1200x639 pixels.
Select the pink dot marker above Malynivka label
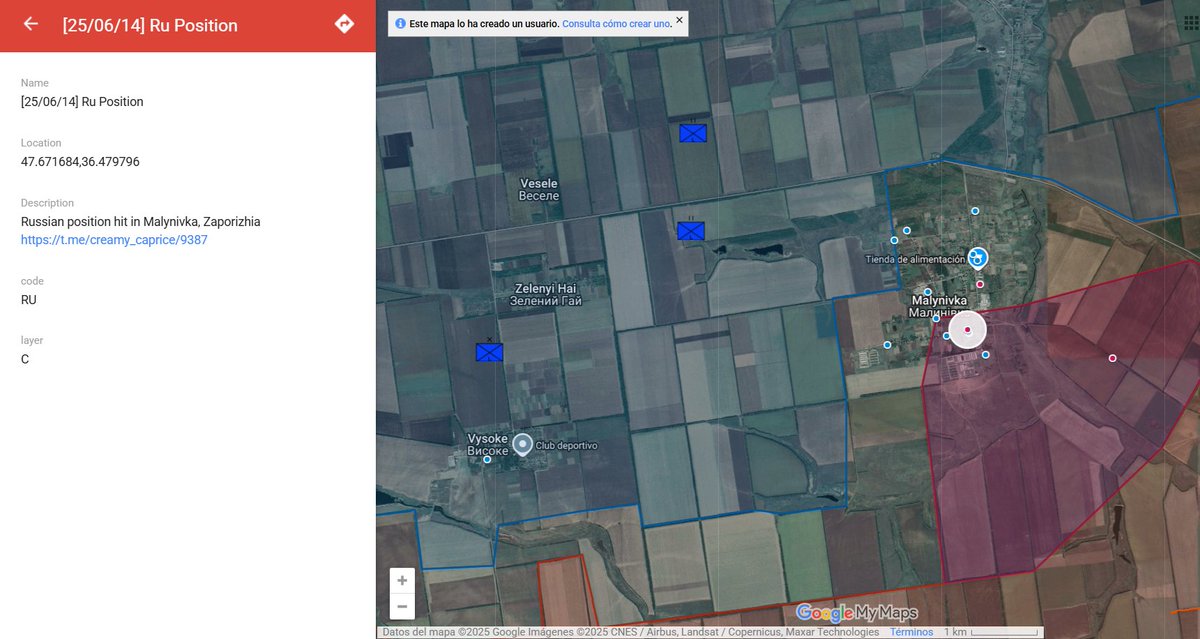coord(980,284)
